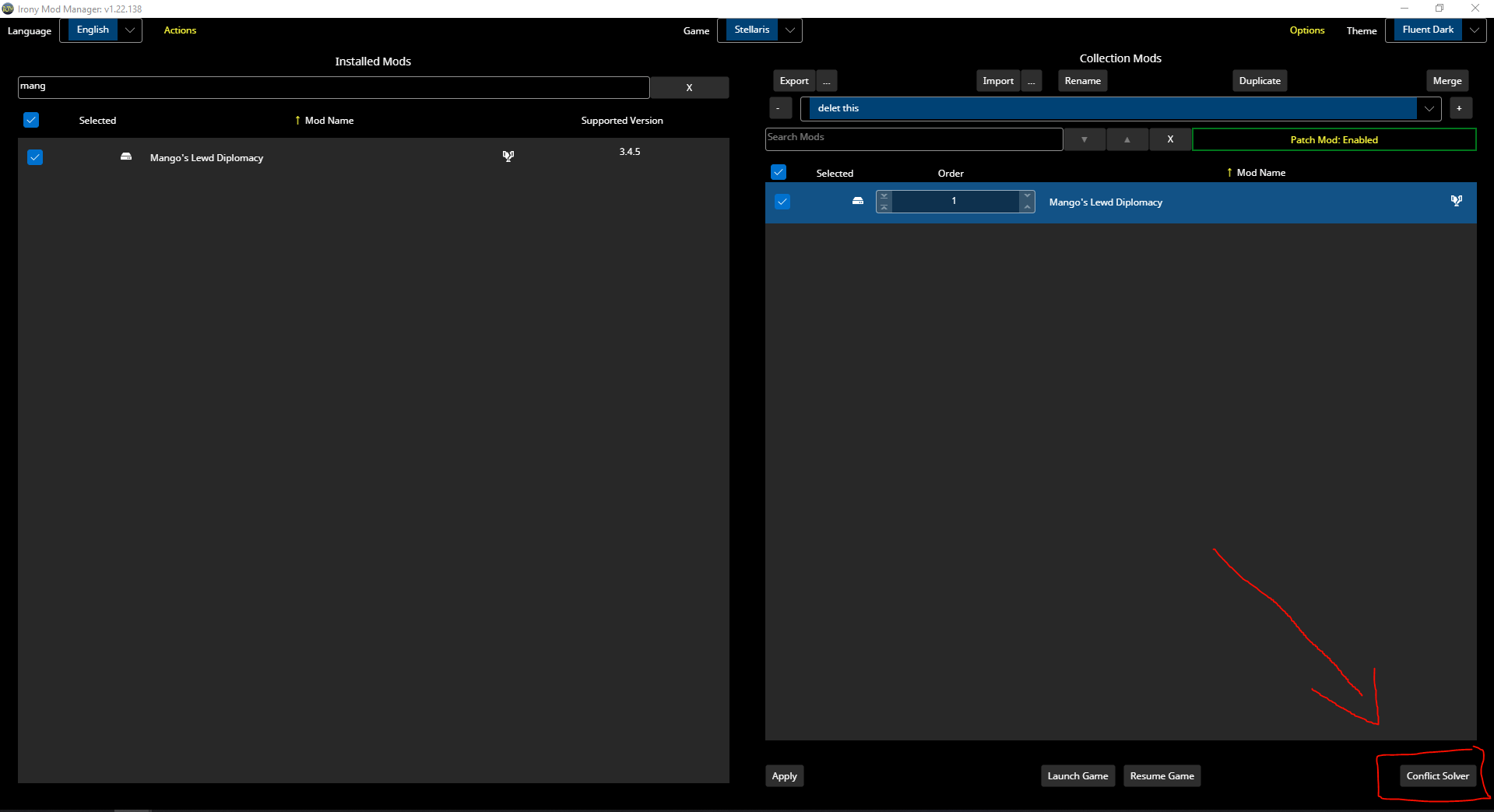Click the Import button

point(998,81)
